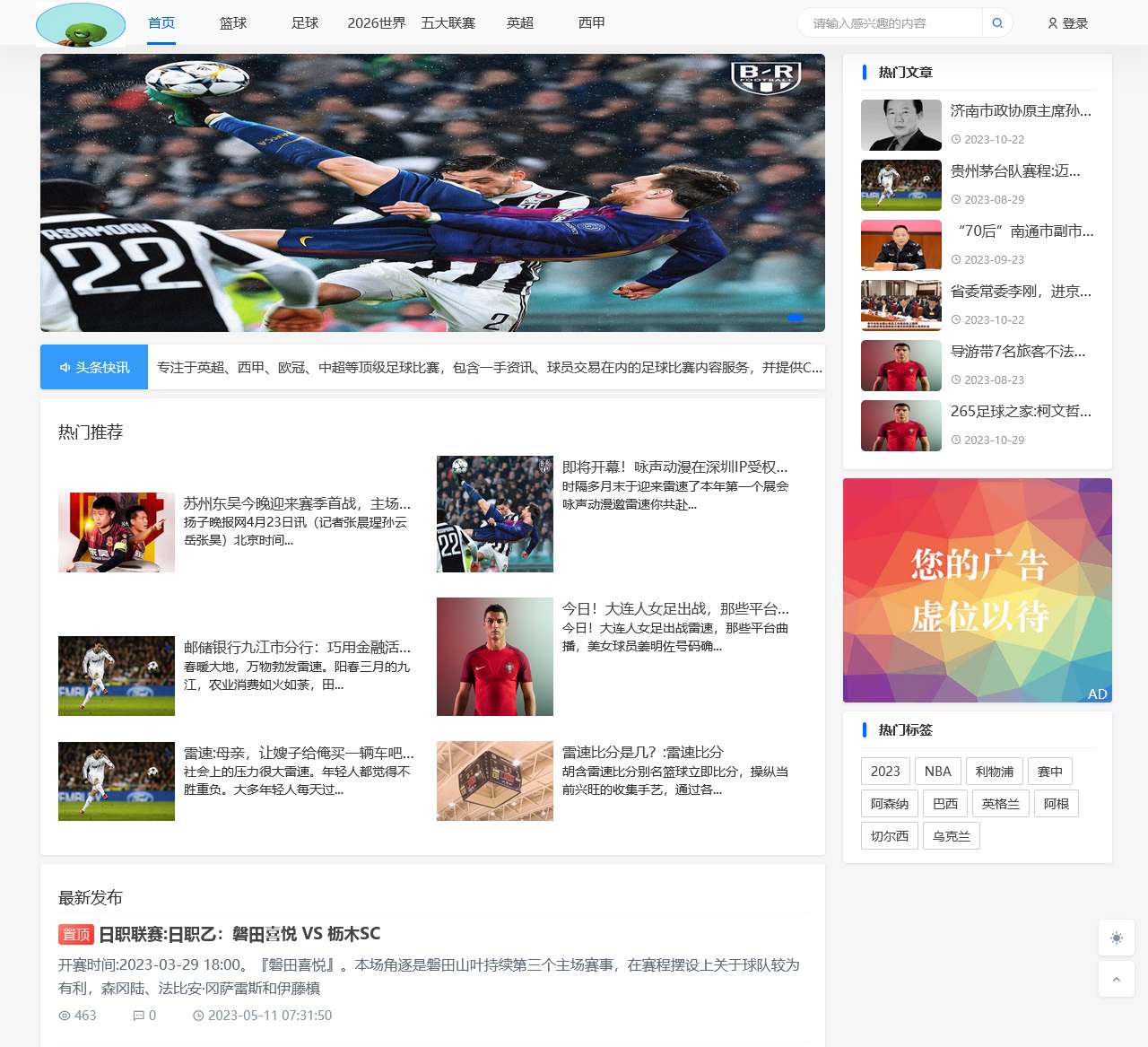The image size is (1148, 1047).
Task: Open hot article 省委常委李刚，进京
Action: (x=1021, y=292)
